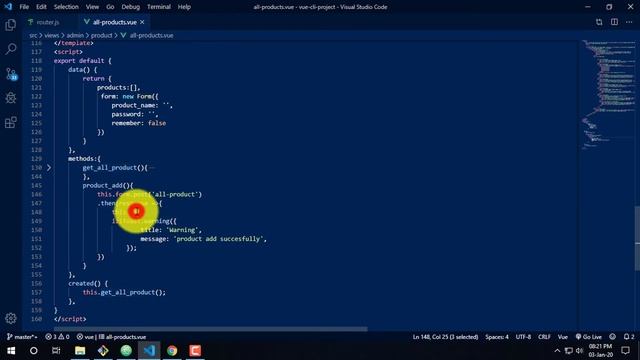640x360 pixels.
Task: Show hidden system tray icons
Action: [x=557, y=351]
